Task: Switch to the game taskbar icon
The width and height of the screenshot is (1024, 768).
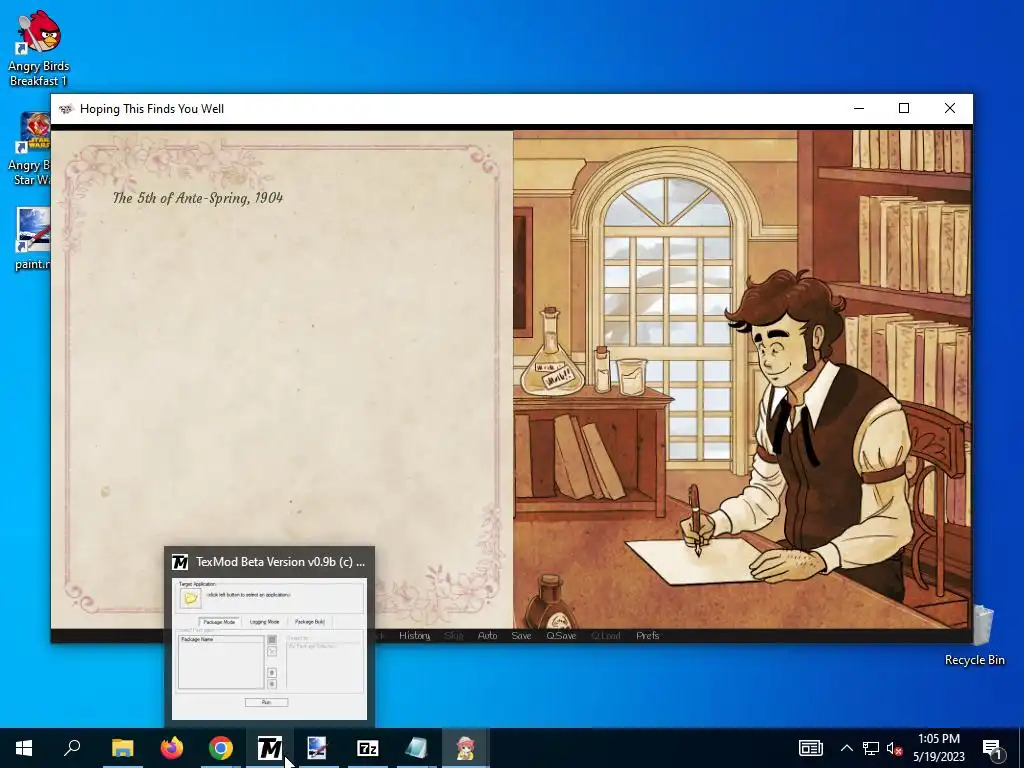Action: pyautogui.click(x=465, y=748)
